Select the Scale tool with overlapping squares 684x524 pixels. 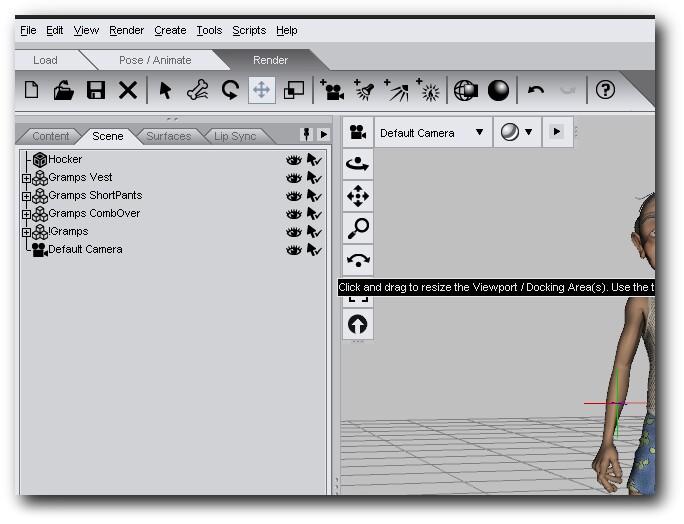coord(294,90)
